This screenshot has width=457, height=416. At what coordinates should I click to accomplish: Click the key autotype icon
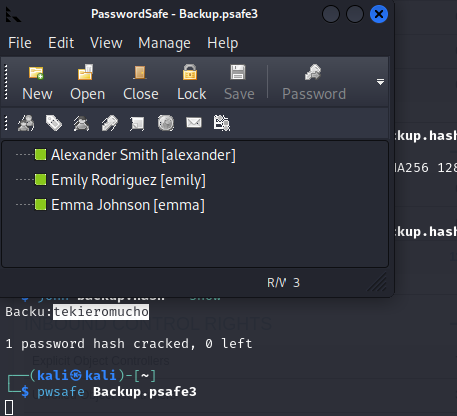(x=110, y=123)
